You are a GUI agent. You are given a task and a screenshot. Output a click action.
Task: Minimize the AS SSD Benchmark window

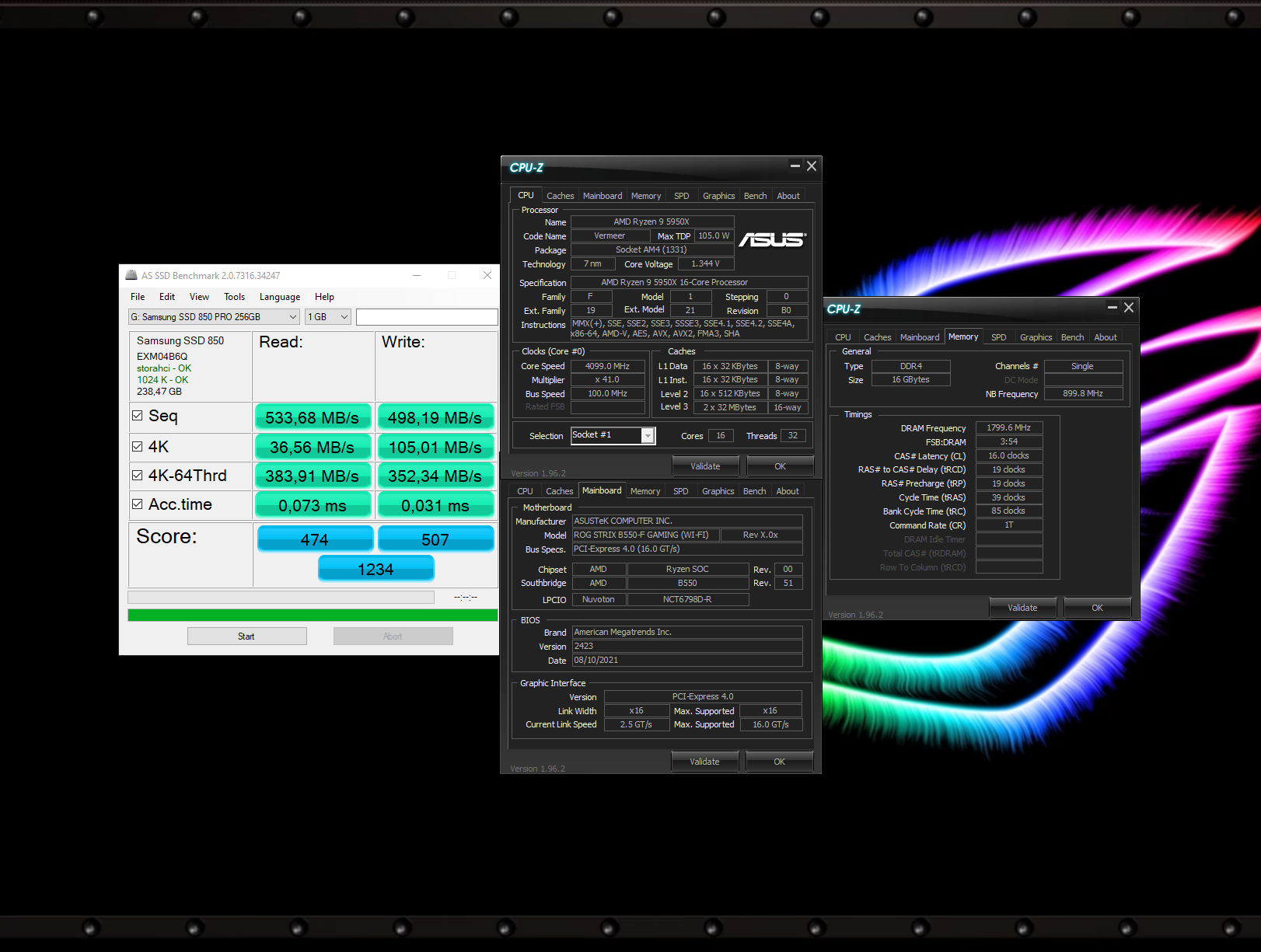(x=417, y=275)
